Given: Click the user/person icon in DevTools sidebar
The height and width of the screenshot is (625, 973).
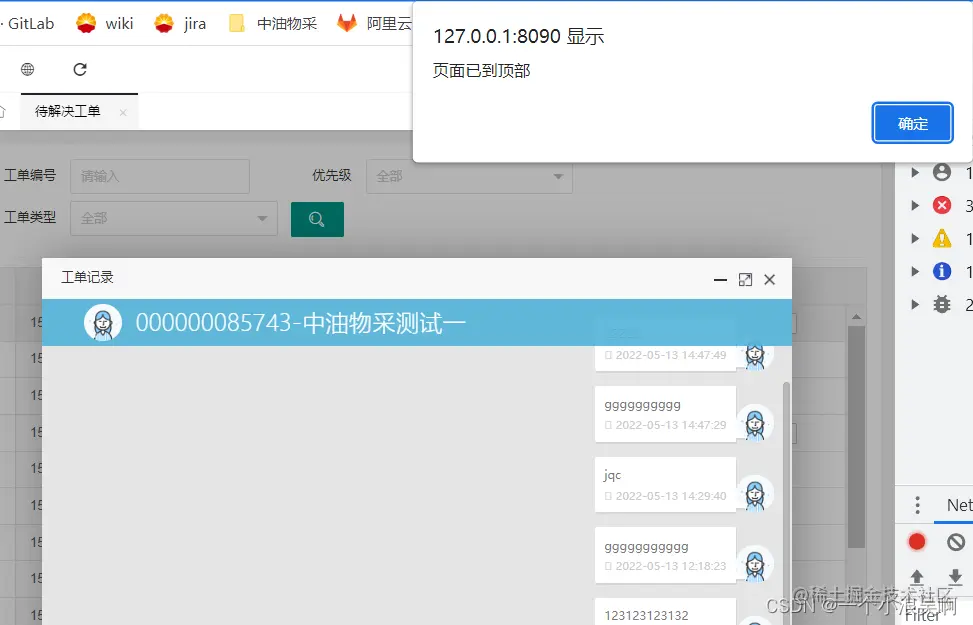Looking at the screenshot, I should (941, 171).
